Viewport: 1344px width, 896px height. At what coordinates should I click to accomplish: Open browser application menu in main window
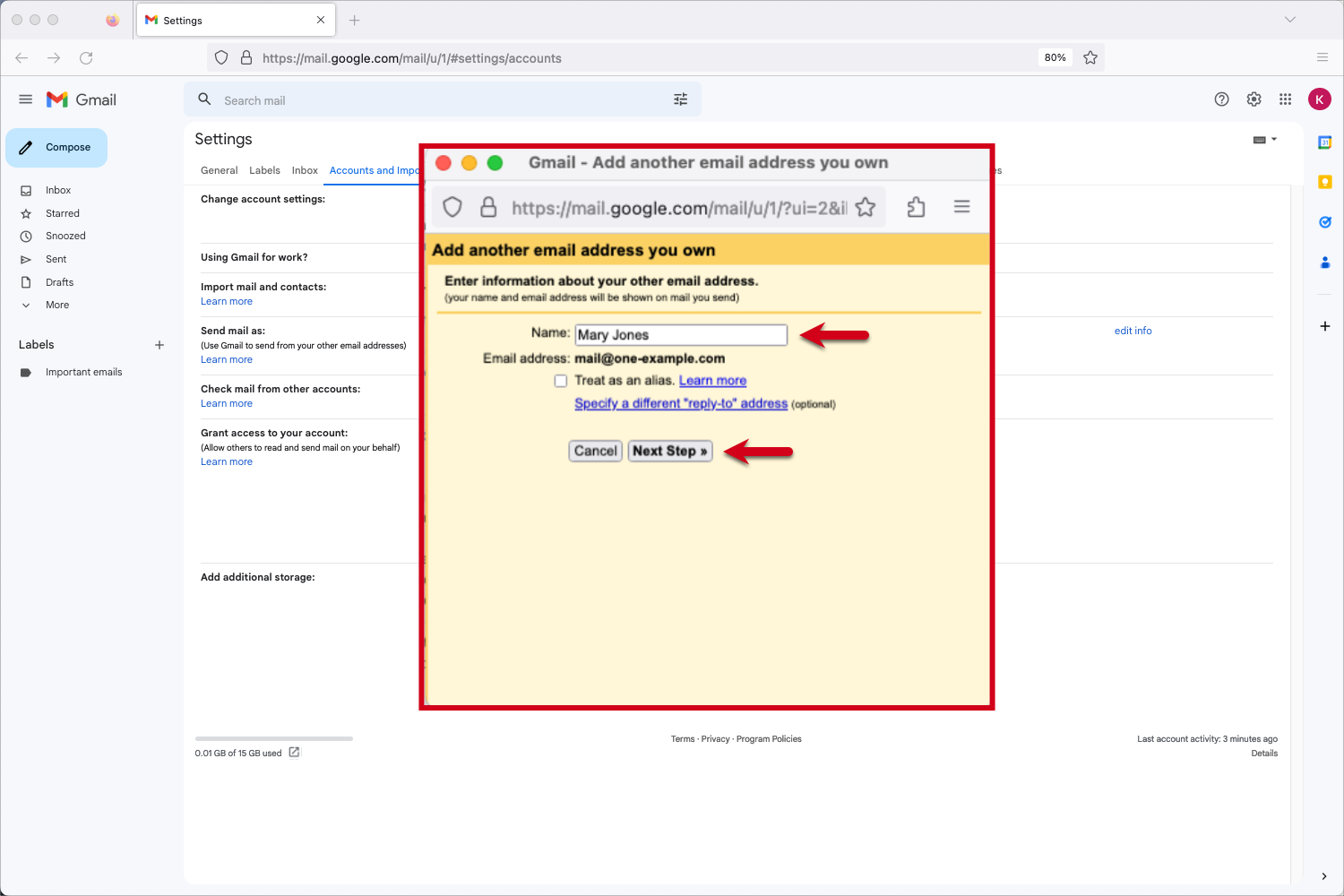tap(1322, 58)
